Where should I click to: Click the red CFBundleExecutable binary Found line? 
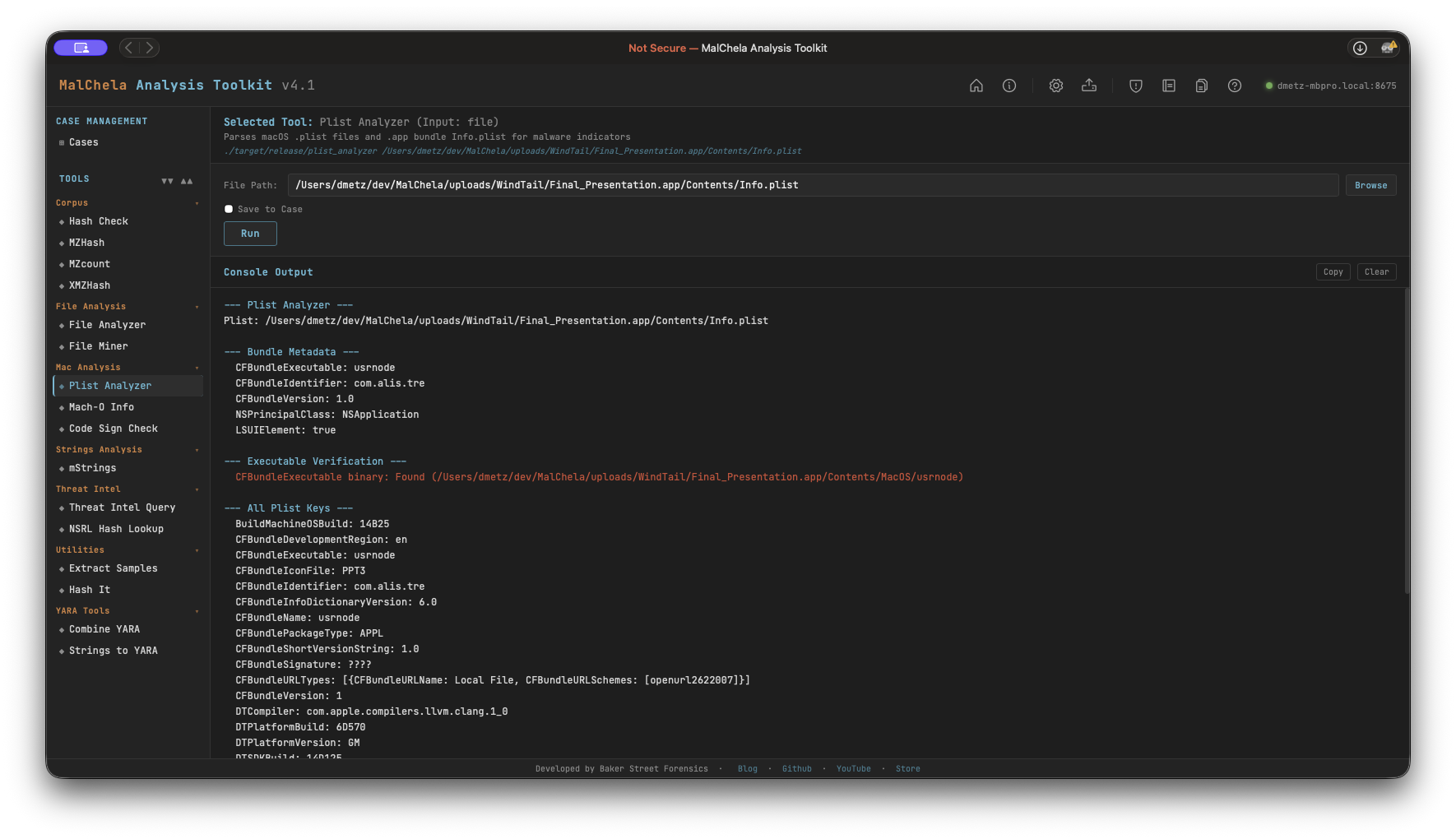(x=599, y=477)
